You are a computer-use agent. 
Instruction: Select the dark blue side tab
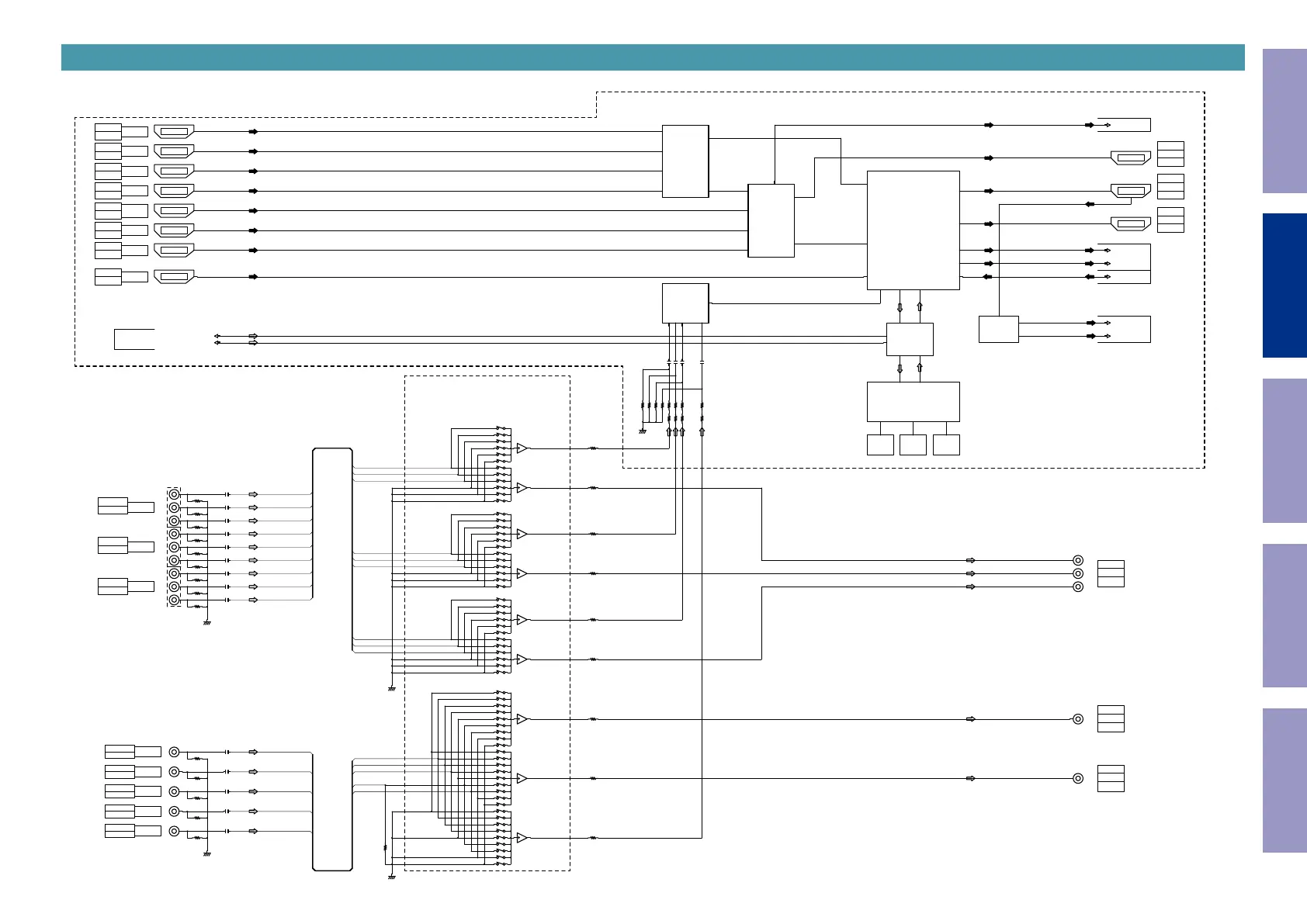click(1284, 286)
